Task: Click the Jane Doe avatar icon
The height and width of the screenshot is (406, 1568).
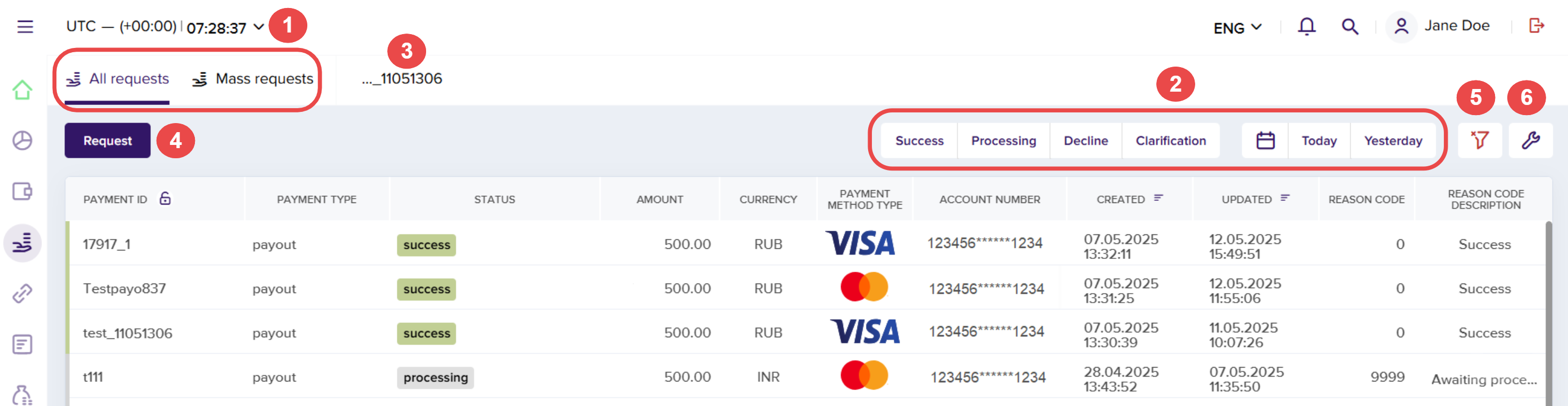Action: point(1401,27)
